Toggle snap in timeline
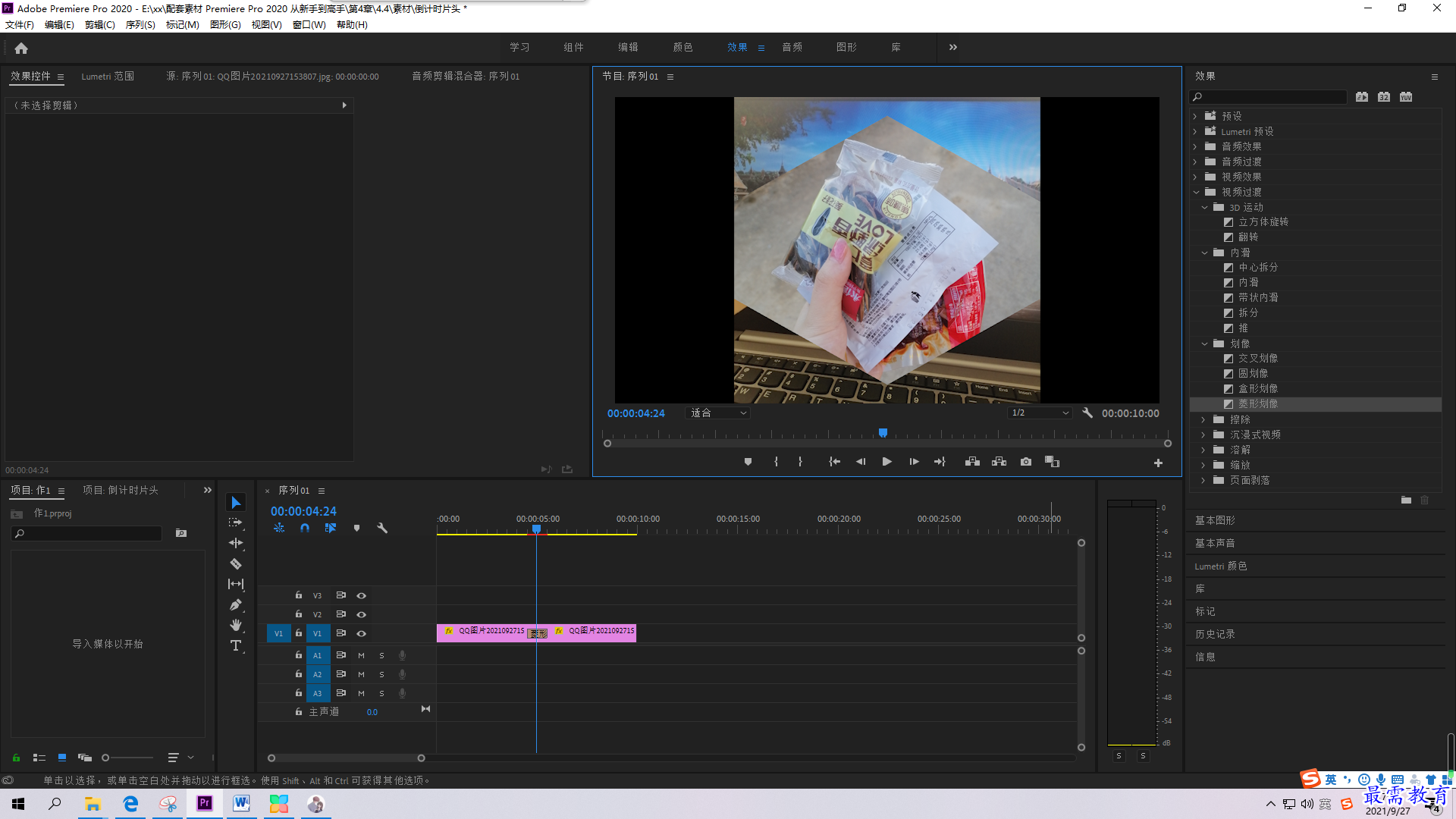The height and width of the screenshot is (819, 1456). point(305,528)
